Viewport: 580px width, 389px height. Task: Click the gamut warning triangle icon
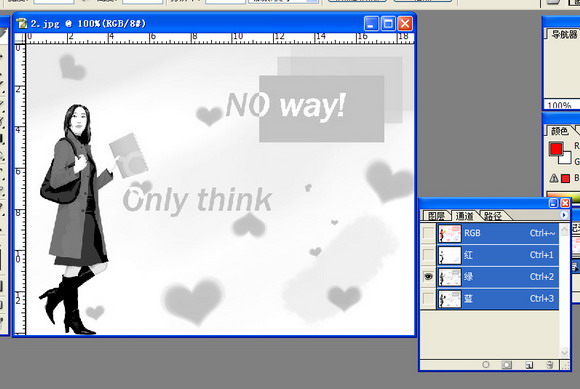coord(554,178)
